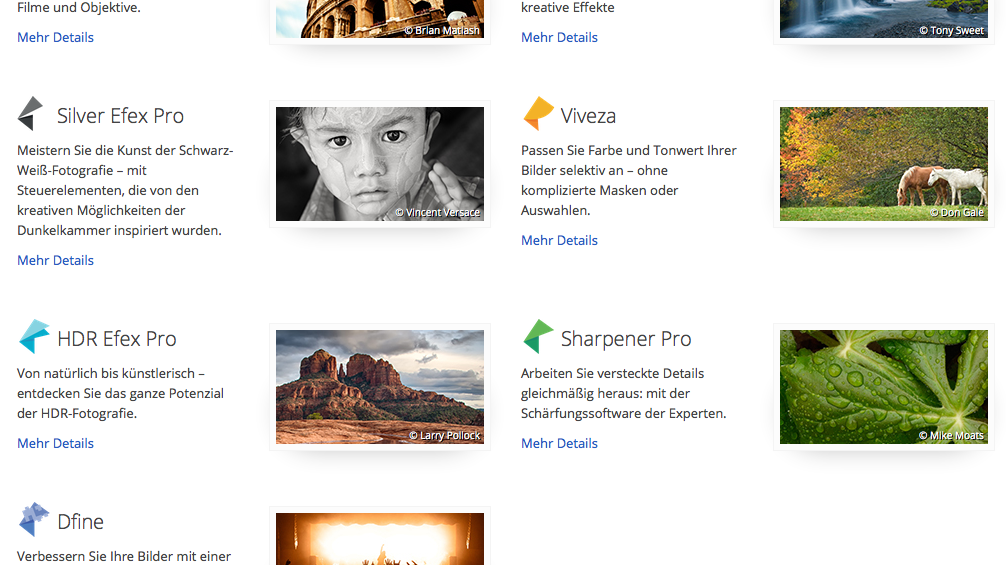The image size is (1006, 565).
Task: Open the Colosseum photo by Brian Matiash
Action: (380, 18)
